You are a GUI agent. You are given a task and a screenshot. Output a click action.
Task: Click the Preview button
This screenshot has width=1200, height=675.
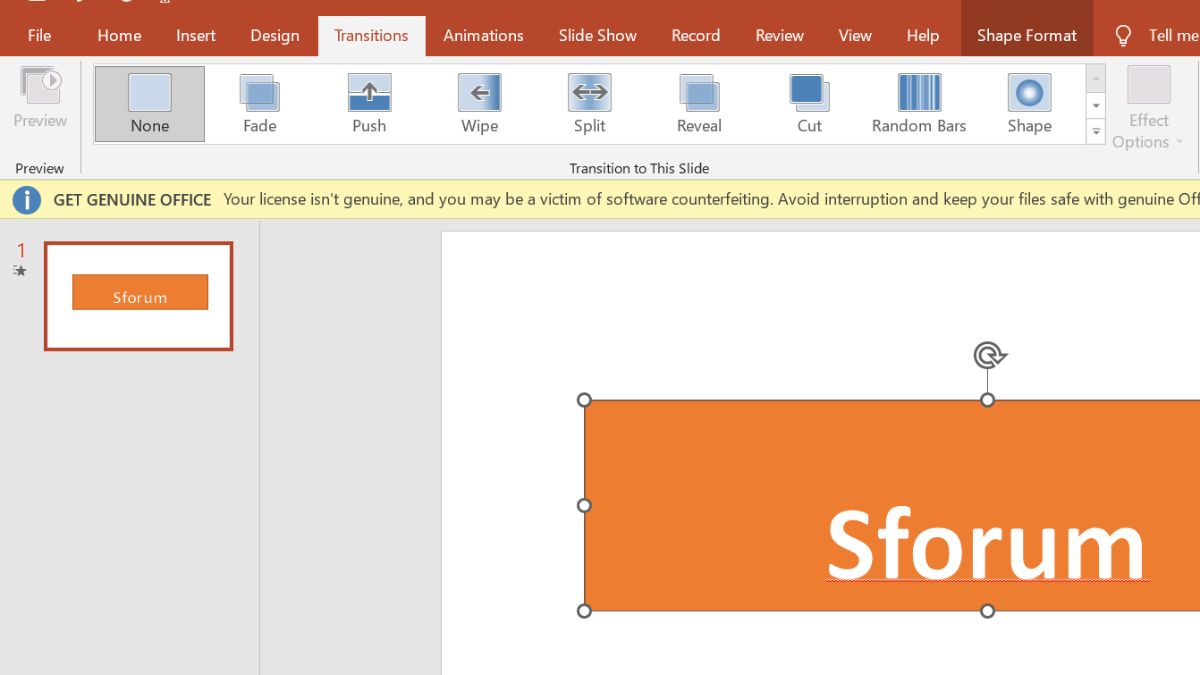click(40, 100)
